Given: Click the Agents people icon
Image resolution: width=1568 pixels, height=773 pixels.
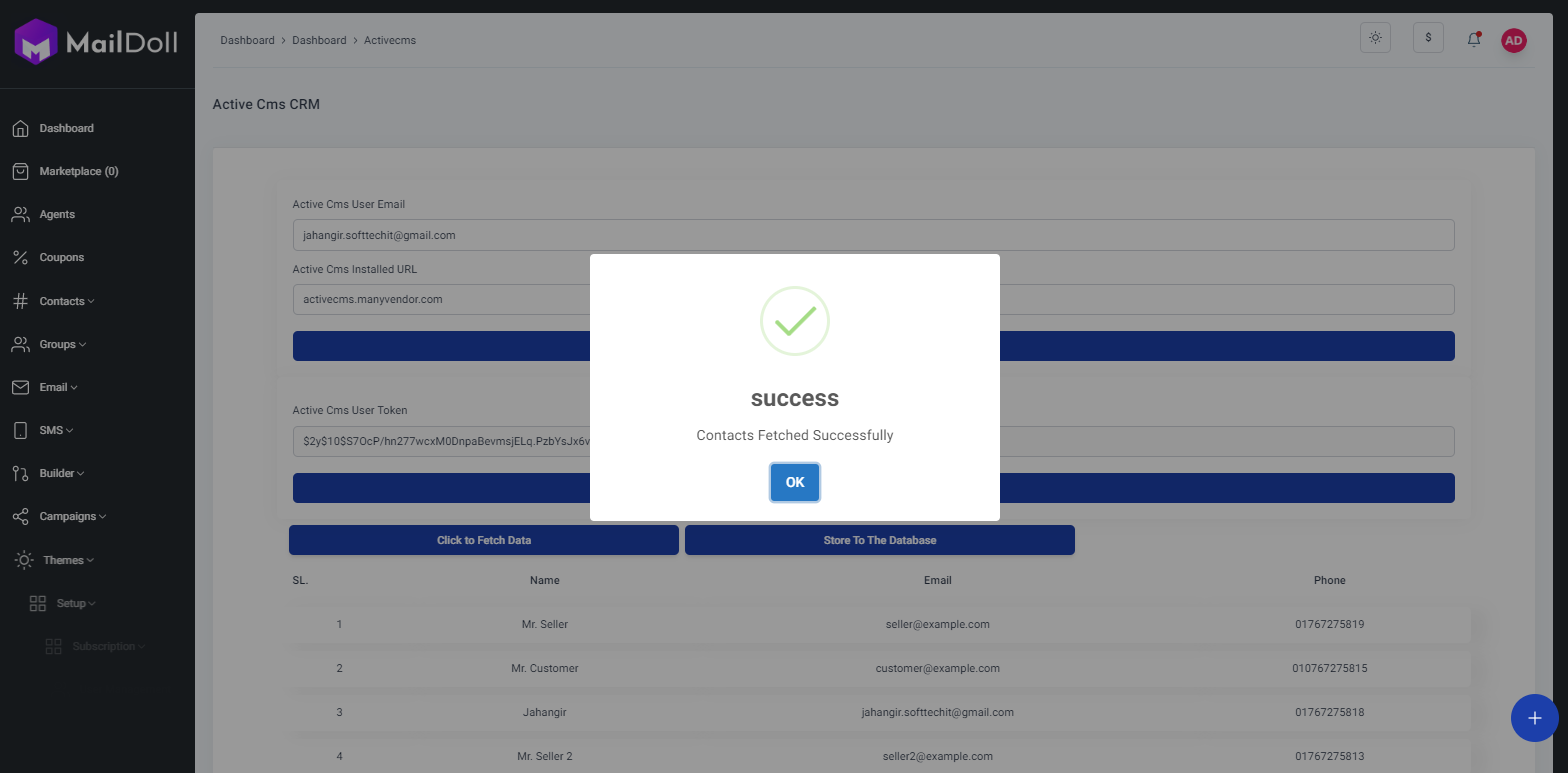Looking at the screenshot, I should (x=20, y=214).
